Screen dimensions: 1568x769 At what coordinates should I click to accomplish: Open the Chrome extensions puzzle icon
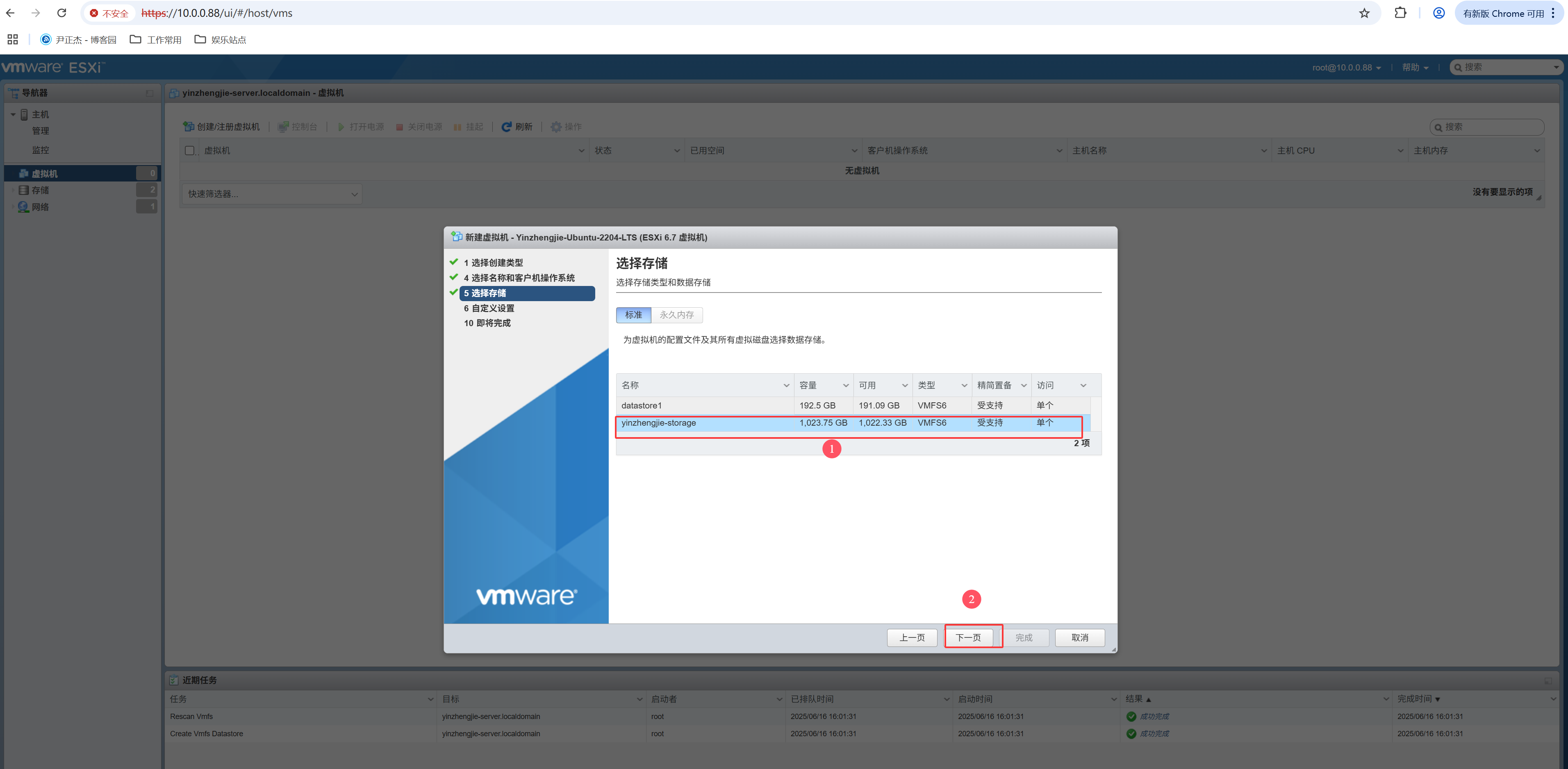tap(1400, 13)
